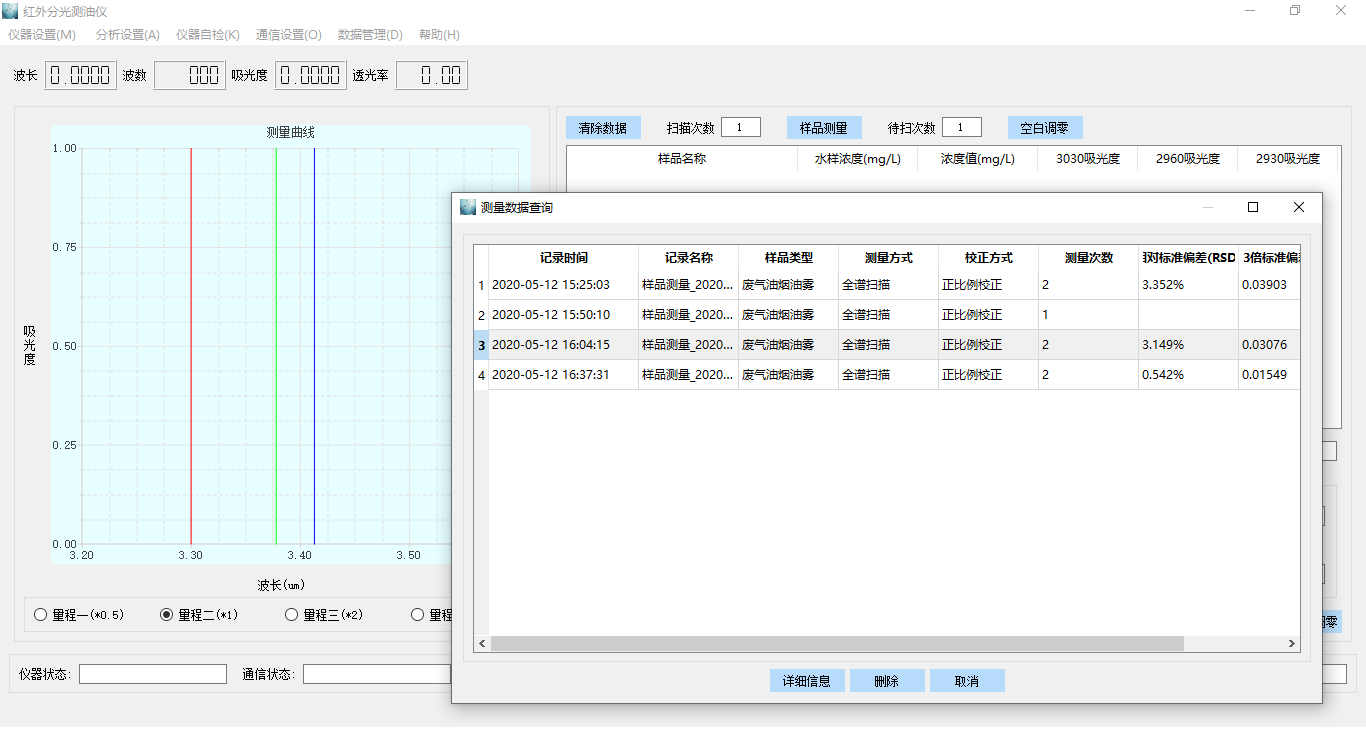
Task: Click the 空白调零 button
Action: pos(1044,128)
